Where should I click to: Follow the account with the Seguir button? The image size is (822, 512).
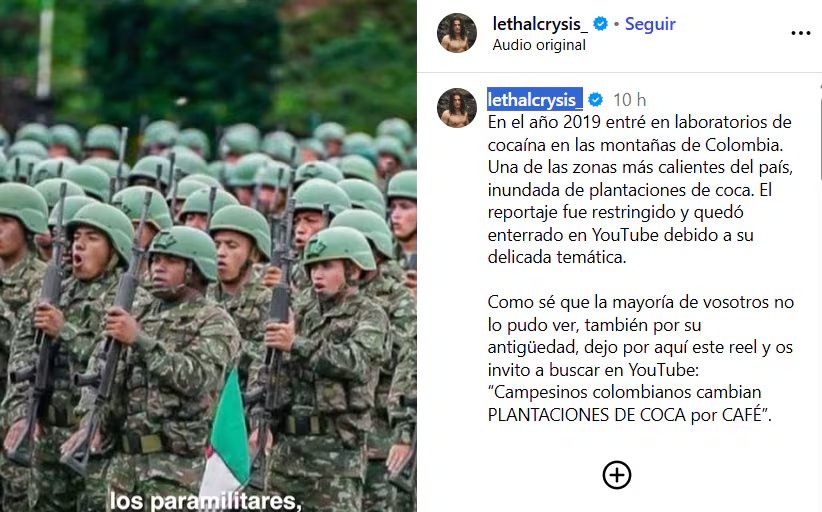tap(650, 24)
